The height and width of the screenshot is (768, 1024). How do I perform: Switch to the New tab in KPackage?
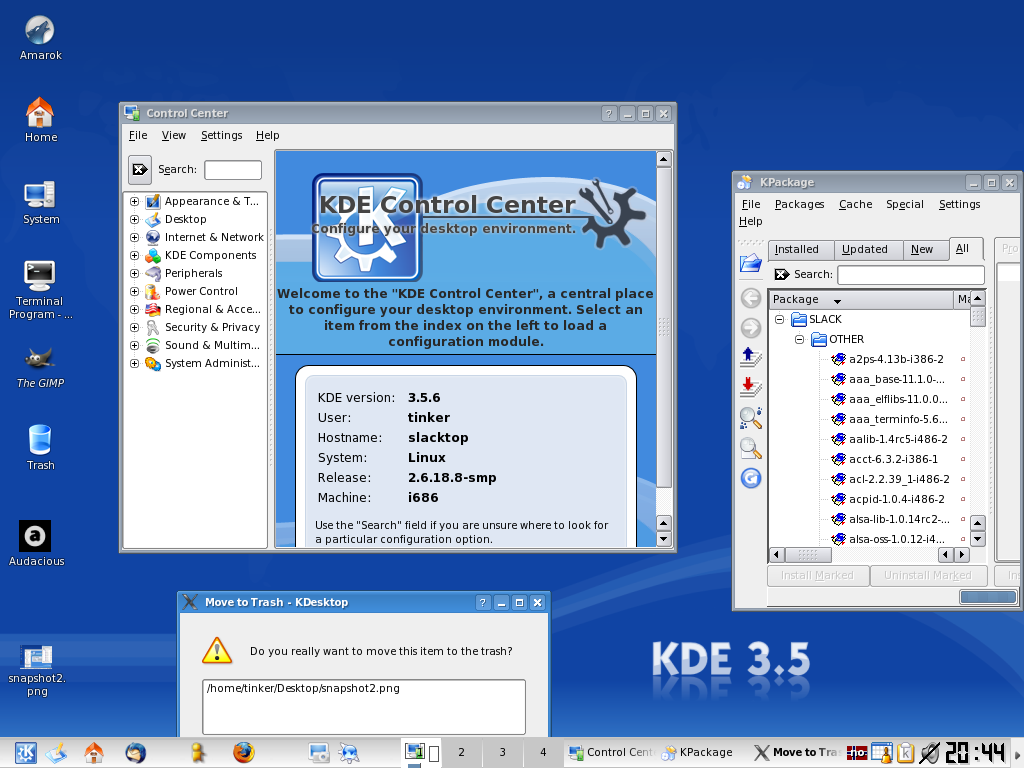tap(925, 249)
